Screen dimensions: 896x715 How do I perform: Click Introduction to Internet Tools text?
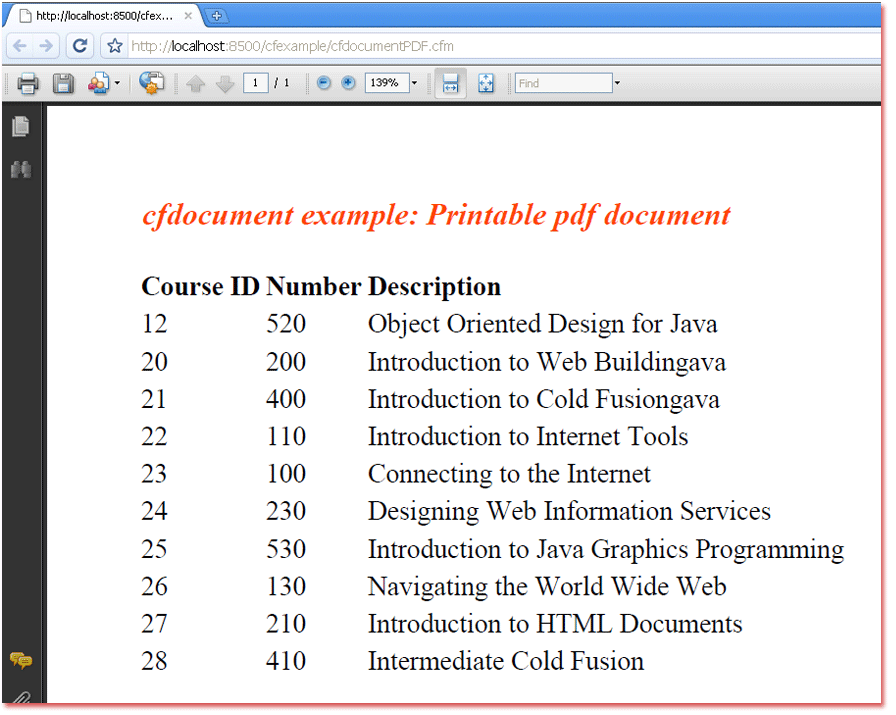[528, 437]
